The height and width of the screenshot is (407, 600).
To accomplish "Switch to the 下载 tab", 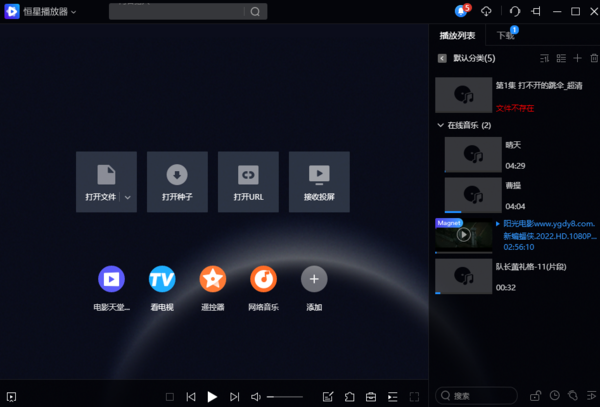I will point(506,36).
